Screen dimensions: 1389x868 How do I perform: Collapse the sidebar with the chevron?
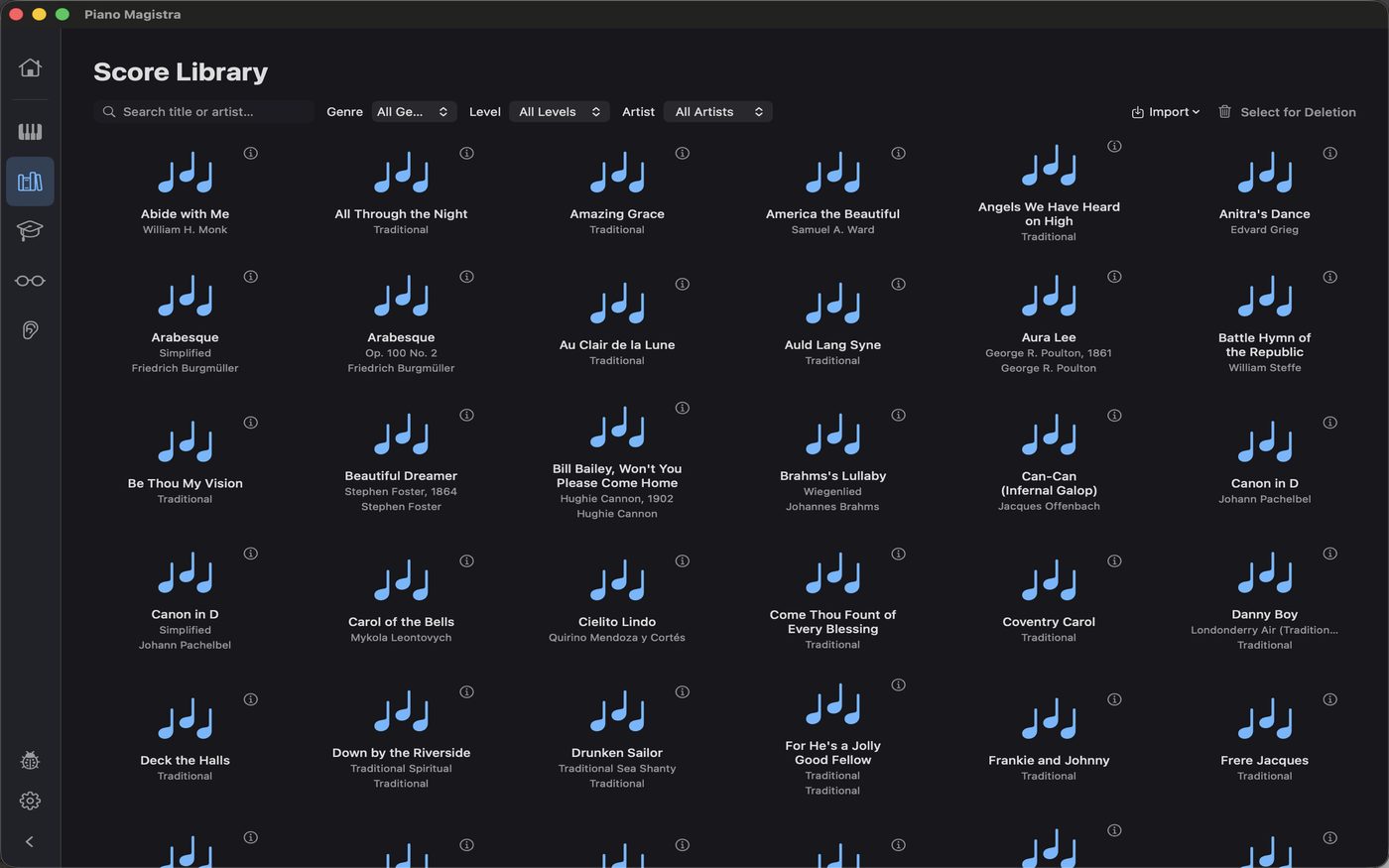point(30,841)
